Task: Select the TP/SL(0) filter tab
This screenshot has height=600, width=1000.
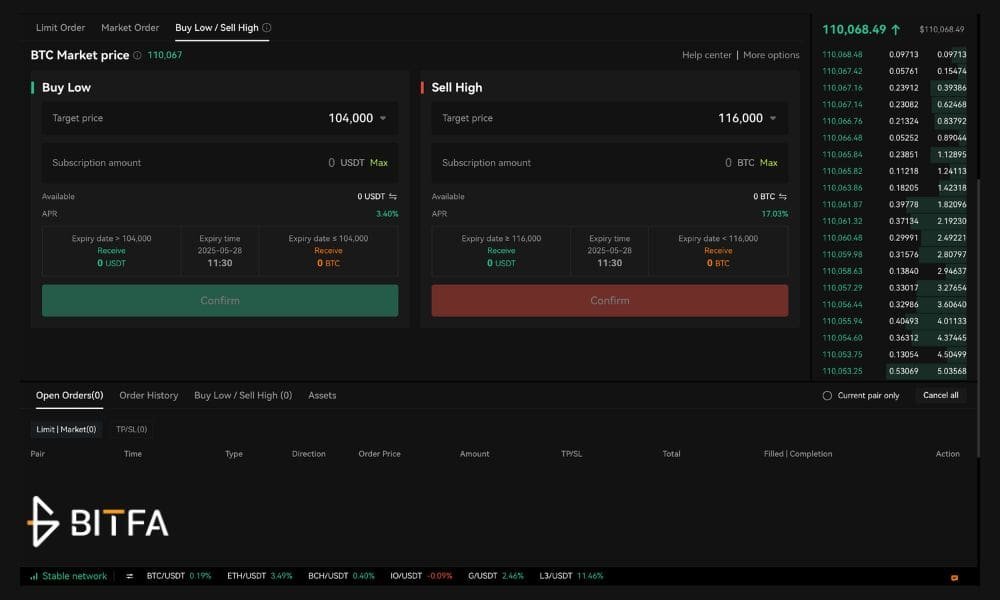Action: pos(131,429)
